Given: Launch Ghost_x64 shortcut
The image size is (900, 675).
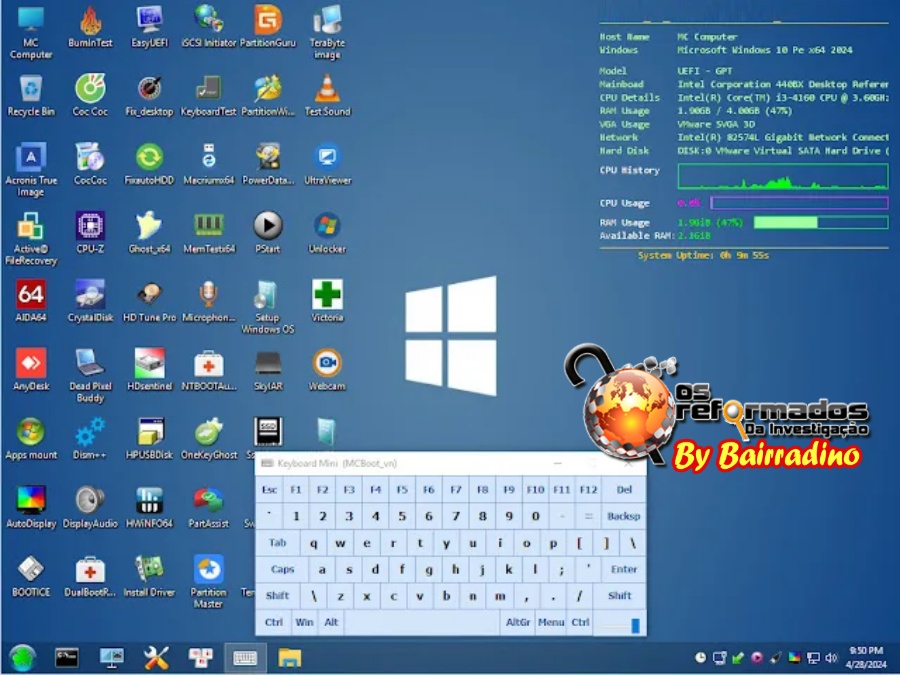Looking at the screenshot, I should click(149, 233).
